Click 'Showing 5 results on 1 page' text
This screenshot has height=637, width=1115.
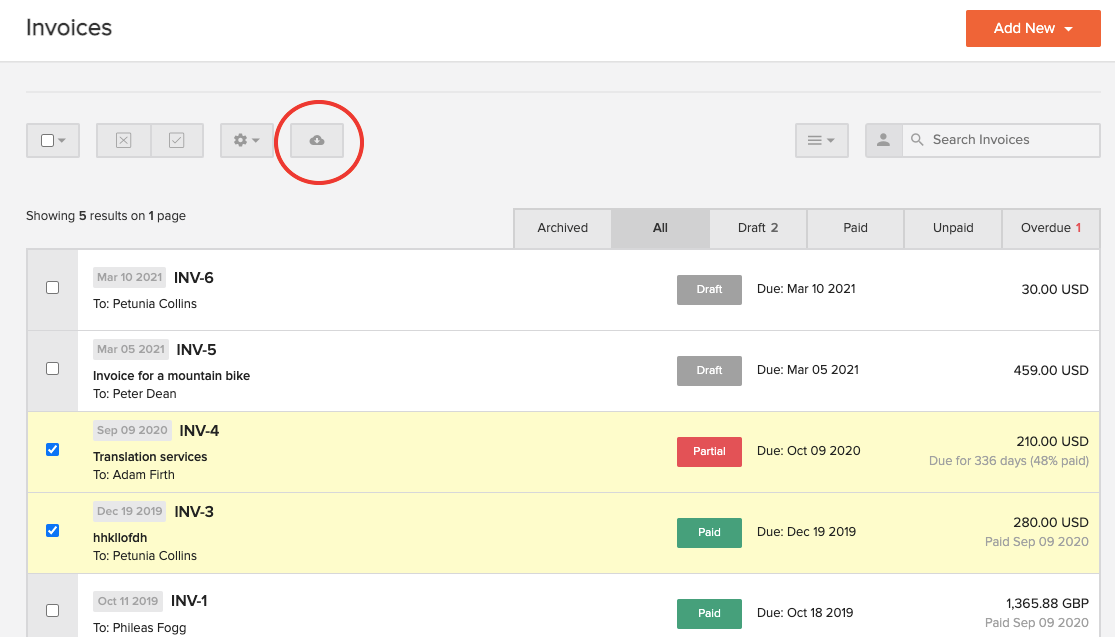click(x=106, y=216)
